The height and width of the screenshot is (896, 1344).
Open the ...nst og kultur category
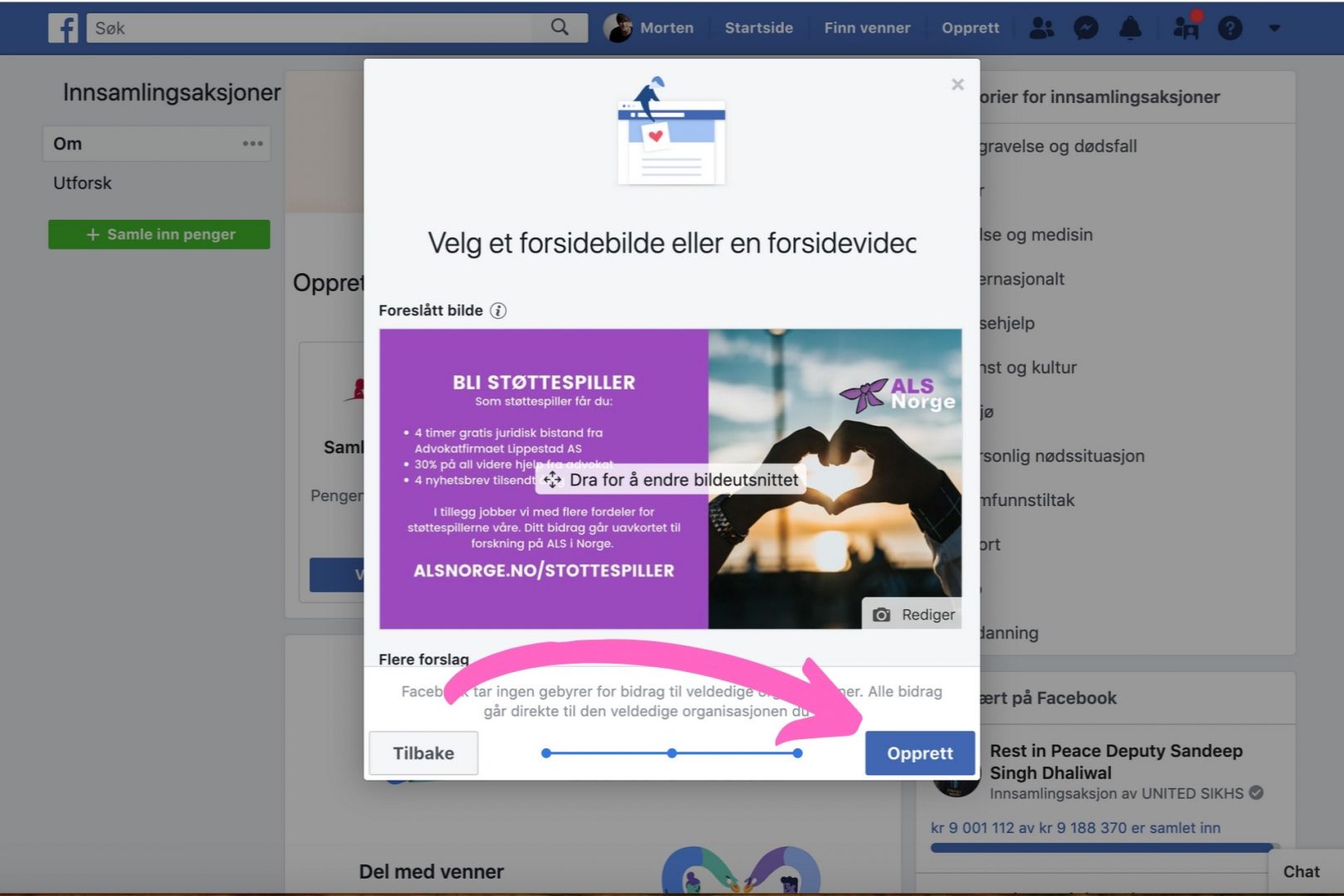1028,368
